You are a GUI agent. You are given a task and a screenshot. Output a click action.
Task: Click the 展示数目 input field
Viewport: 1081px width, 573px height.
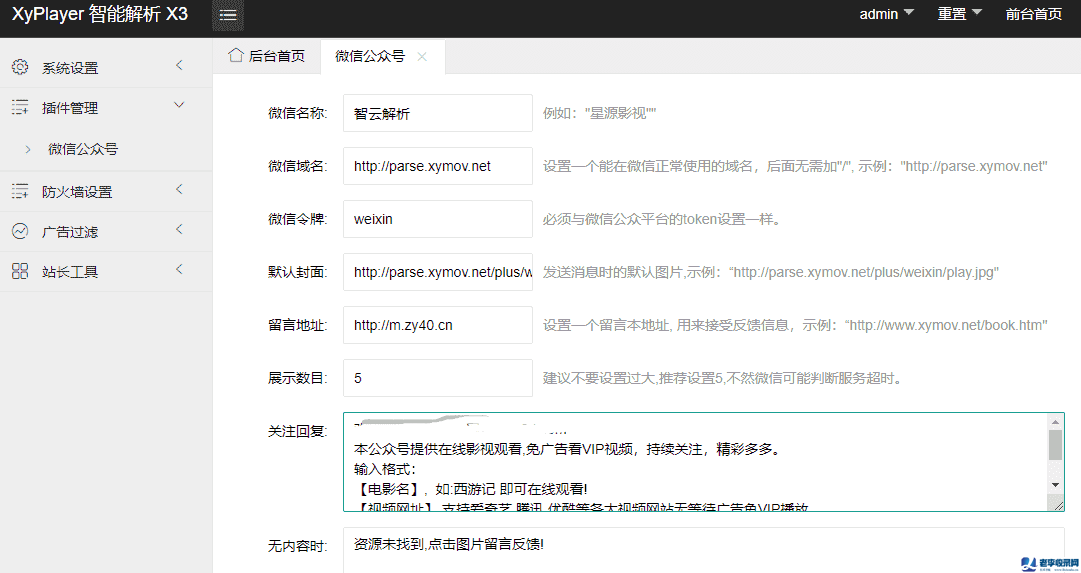[437, 378]
